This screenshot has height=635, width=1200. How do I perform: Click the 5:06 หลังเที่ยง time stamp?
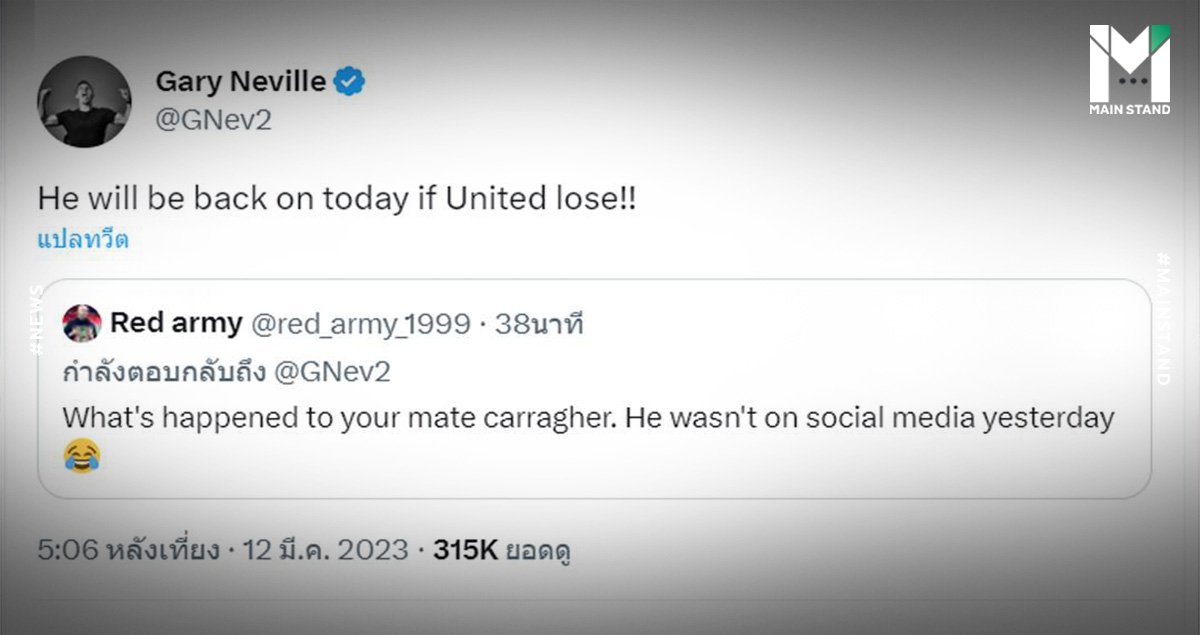[128, 550]
